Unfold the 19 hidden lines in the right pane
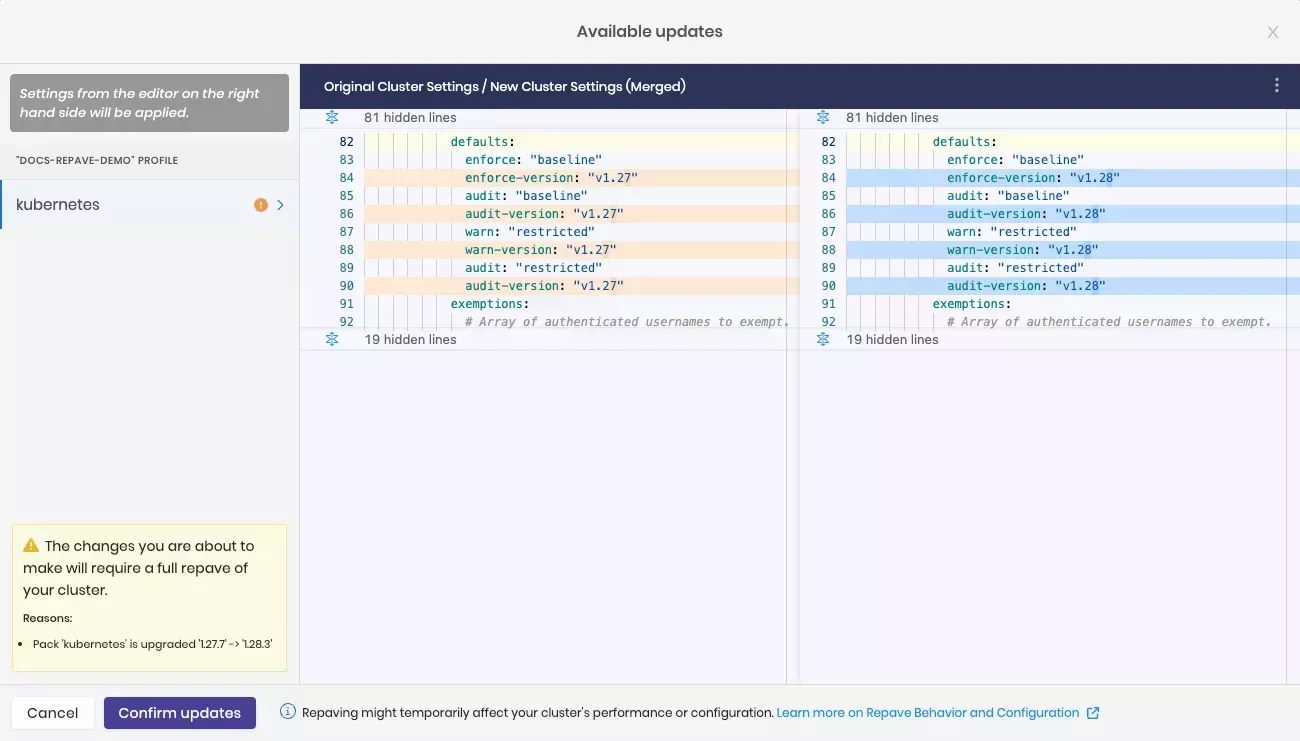 point(822,339)
